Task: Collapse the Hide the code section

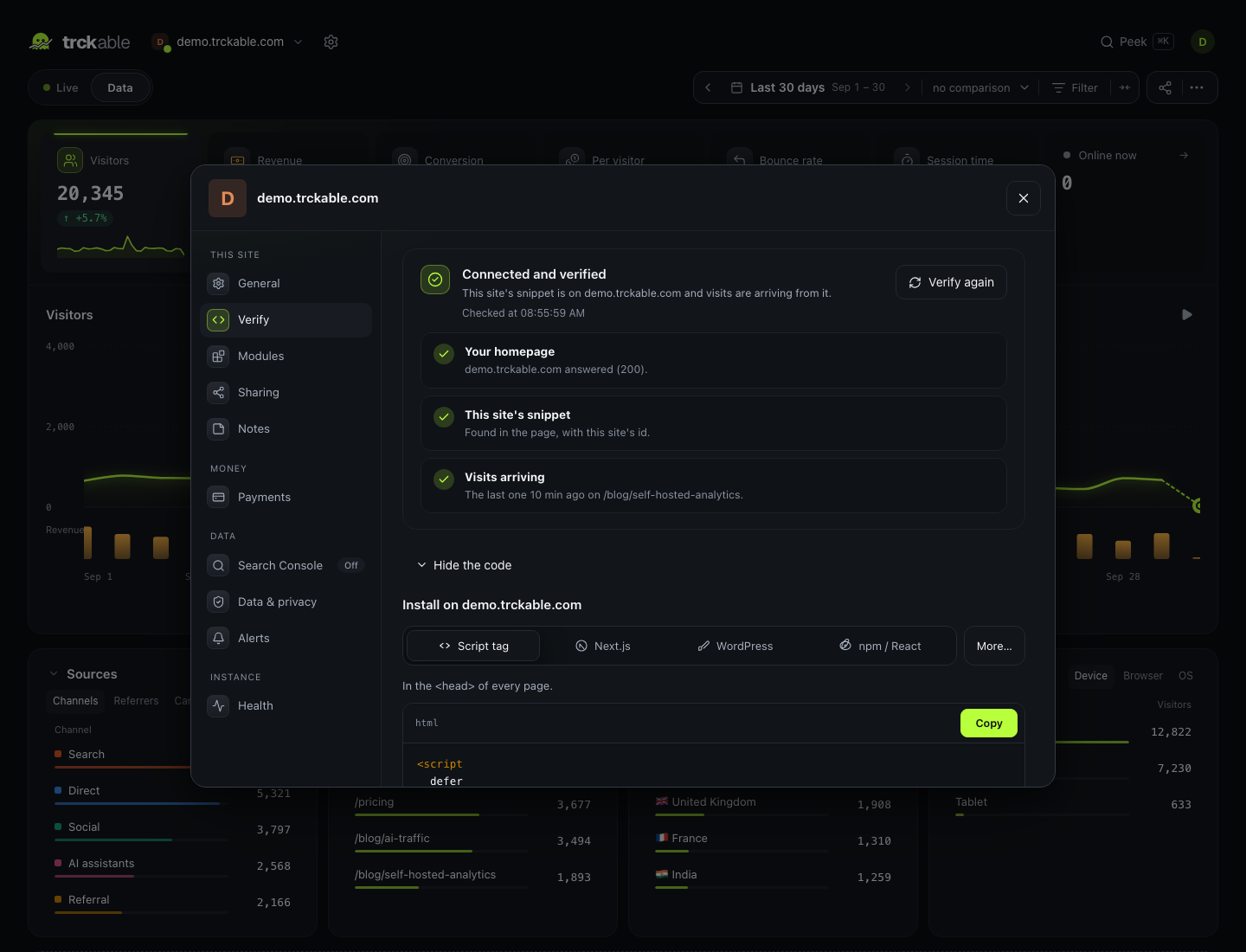Action: [x=464, y=565]
